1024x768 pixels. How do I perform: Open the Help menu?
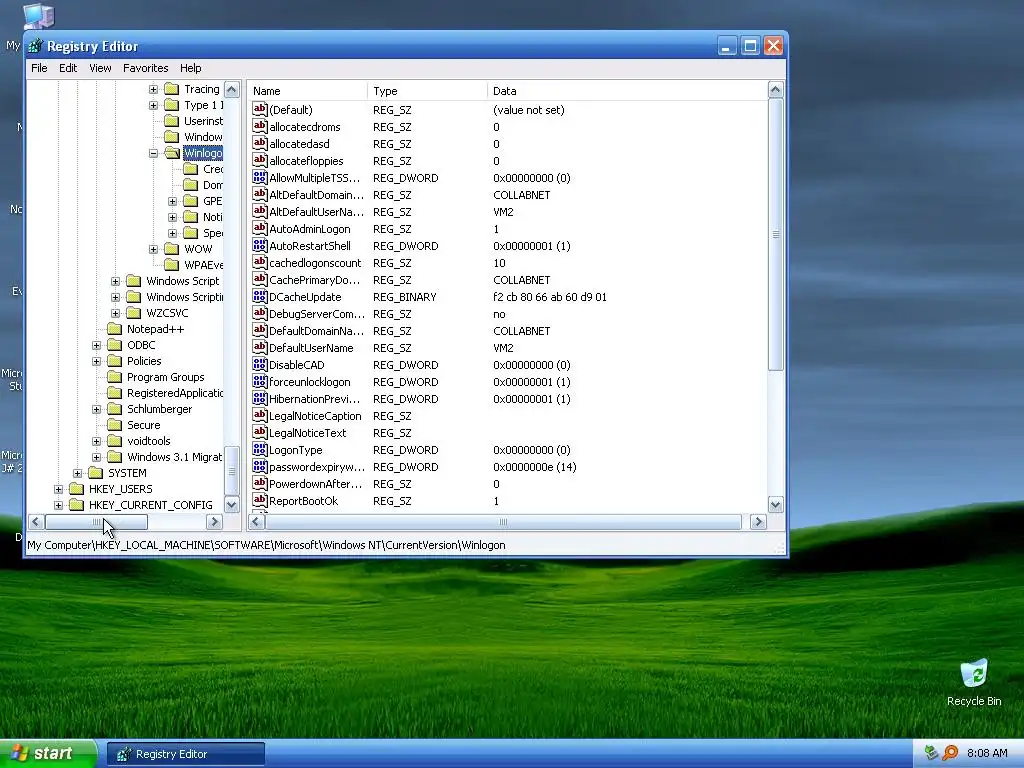191,68
